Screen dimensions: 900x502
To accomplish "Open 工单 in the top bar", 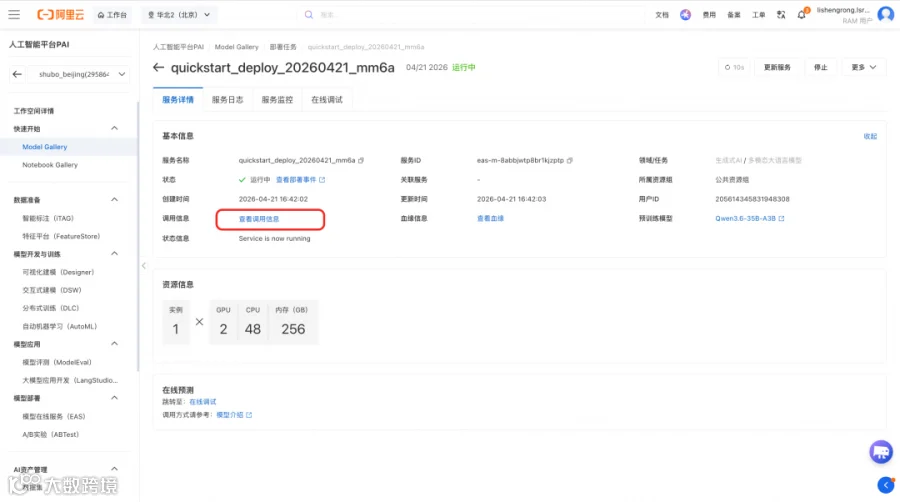I will [758, 15].
